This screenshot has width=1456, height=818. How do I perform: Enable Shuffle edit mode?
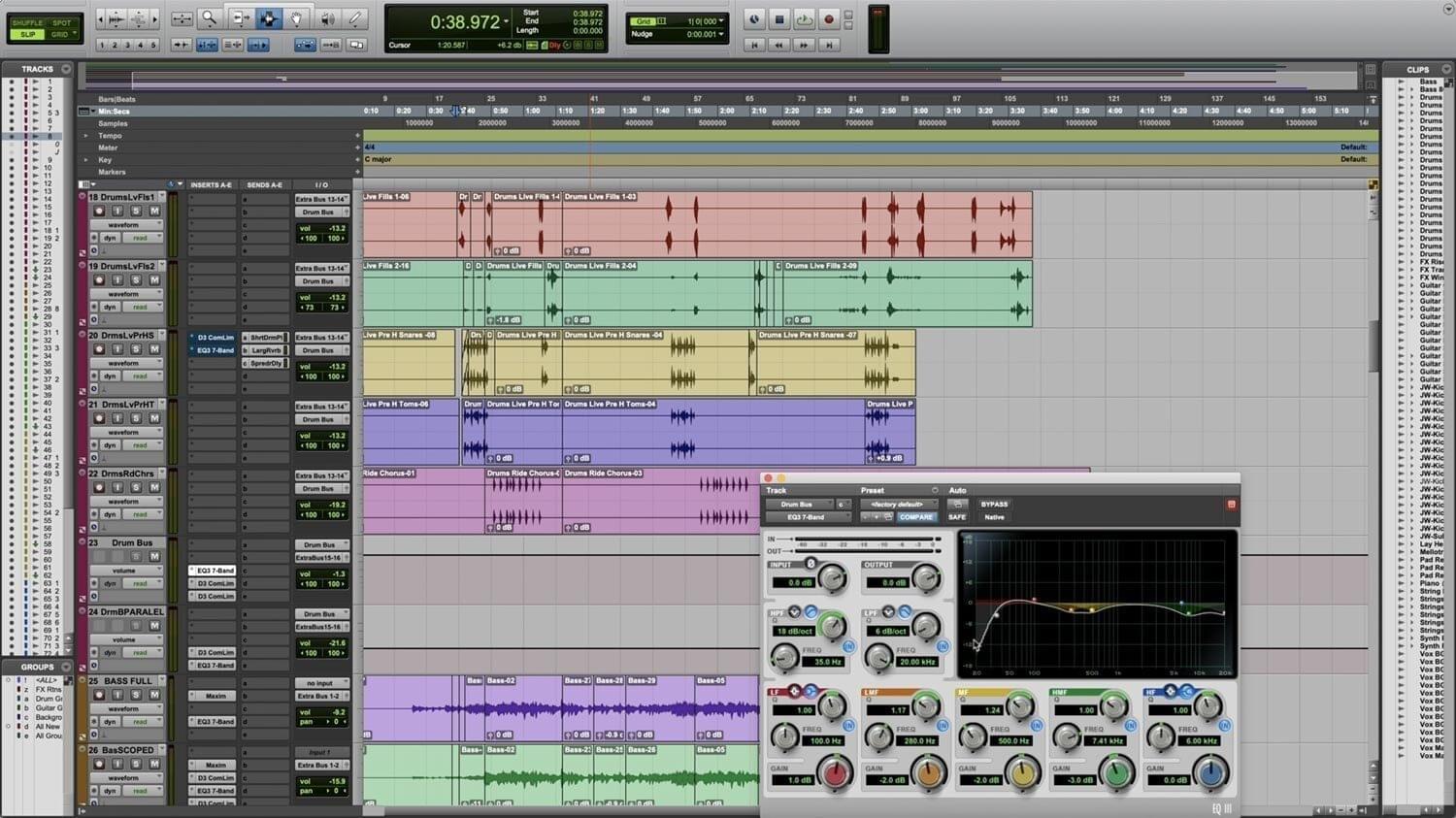pyautogui.click(x=27, y=22)
